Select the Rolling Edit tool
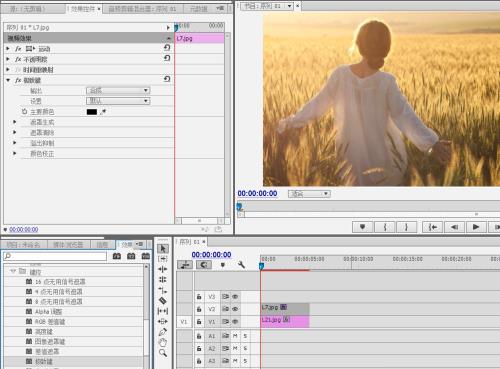Image resolution: width=500 pixels, height=369 pixels. [x=163, y=280]
